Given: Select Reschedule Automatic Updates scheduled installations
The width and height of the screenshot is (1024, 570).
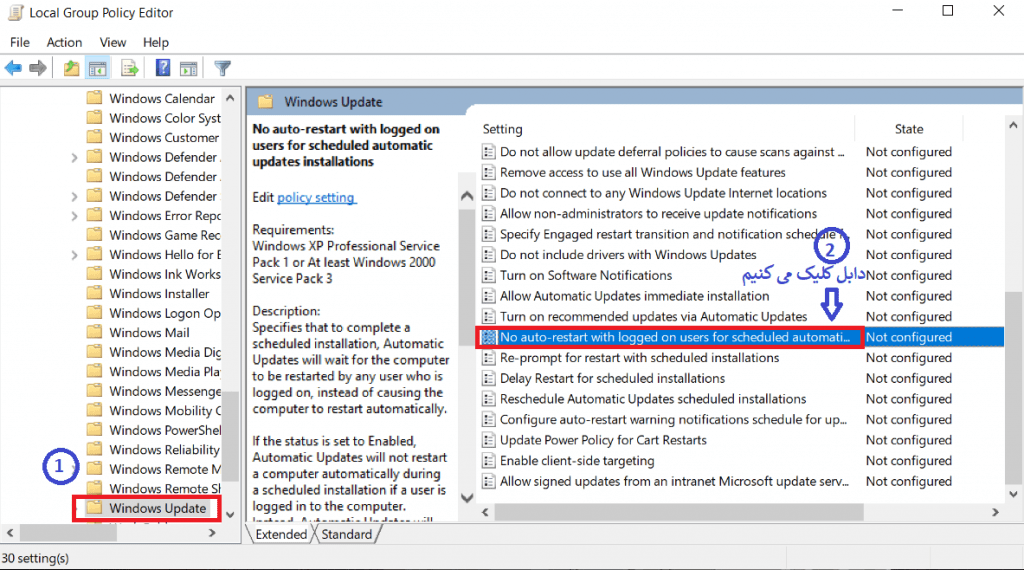Looking at the screenshot, I should (653, 399).
